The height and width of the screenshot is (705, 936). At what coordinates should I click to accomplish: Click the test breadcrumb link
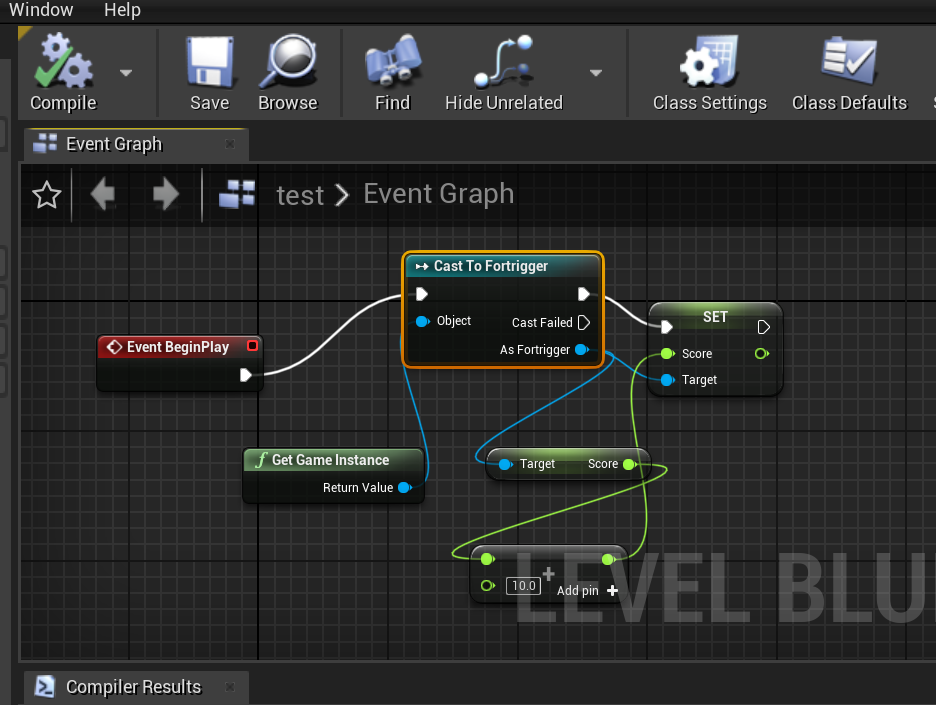click(x=300, y=194)
